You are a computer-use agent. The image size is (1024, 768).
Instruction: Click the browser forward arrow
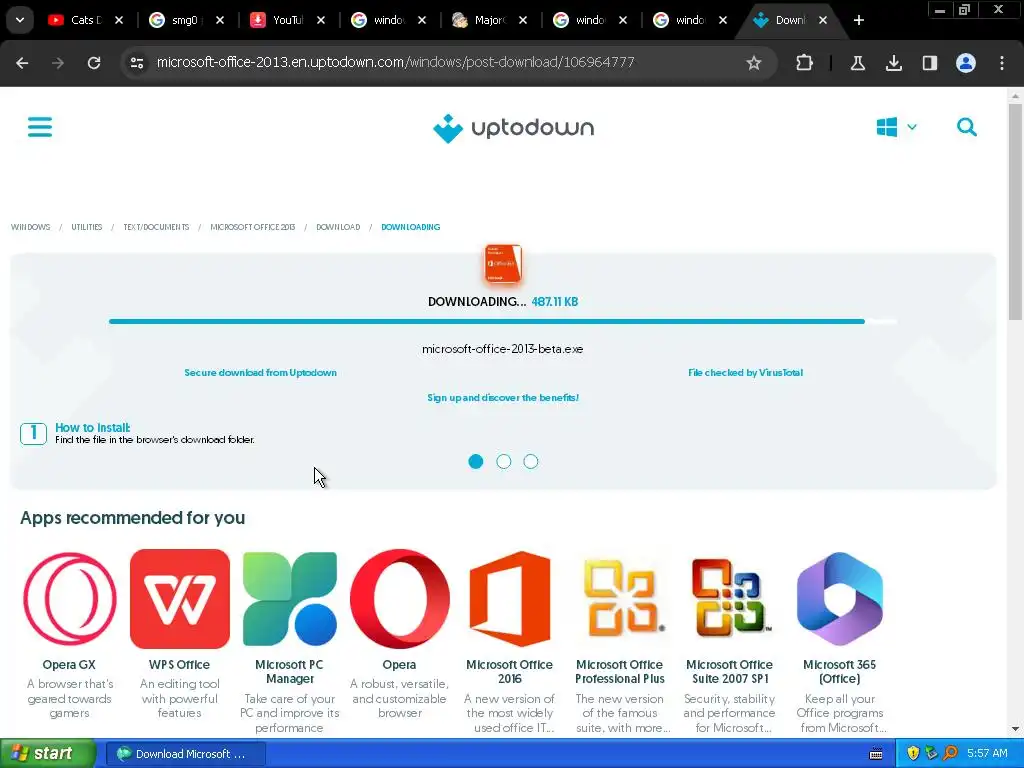point(58,63)
